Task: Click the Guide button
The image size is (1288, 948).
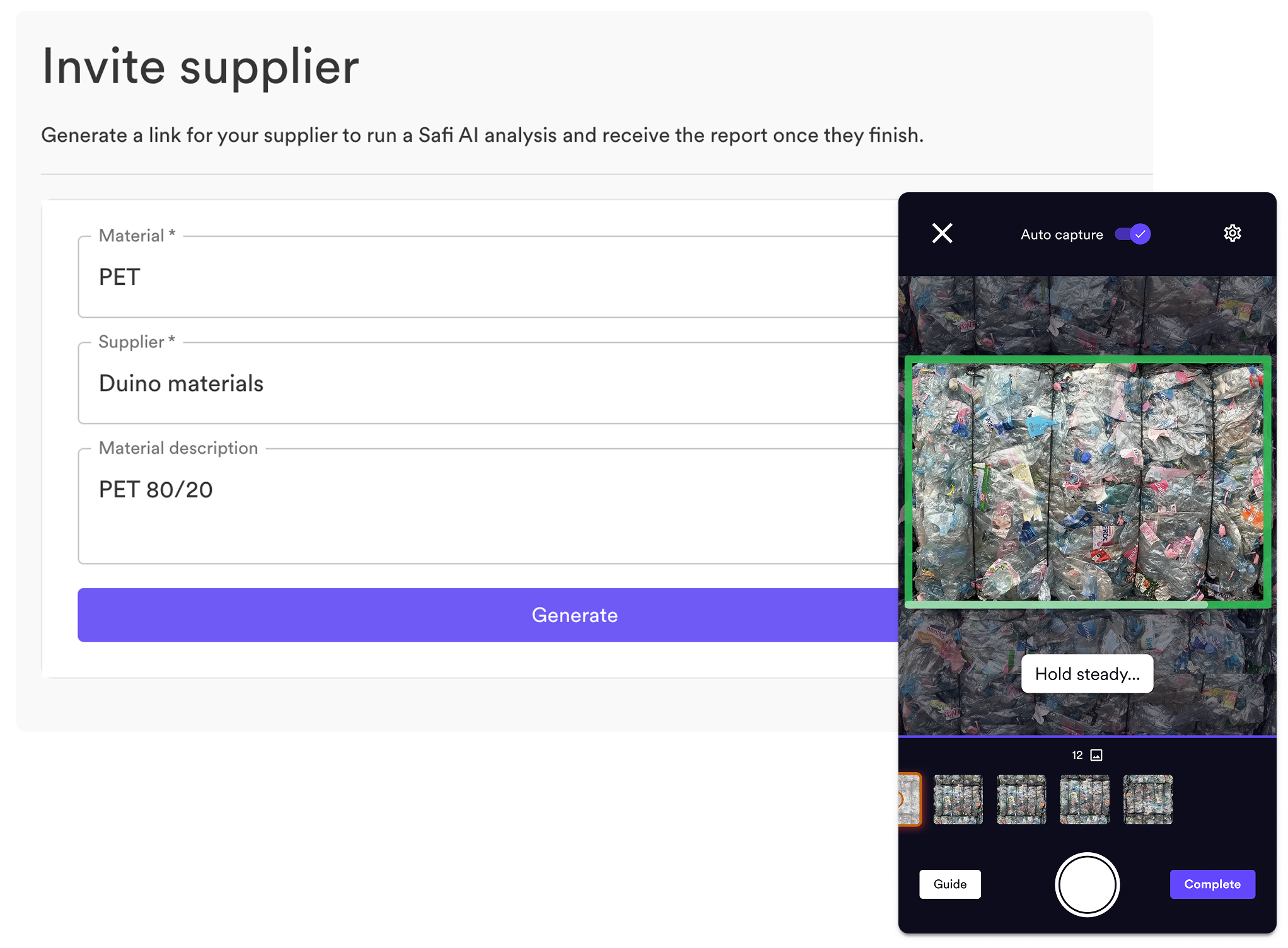Action: coord(949,884)
